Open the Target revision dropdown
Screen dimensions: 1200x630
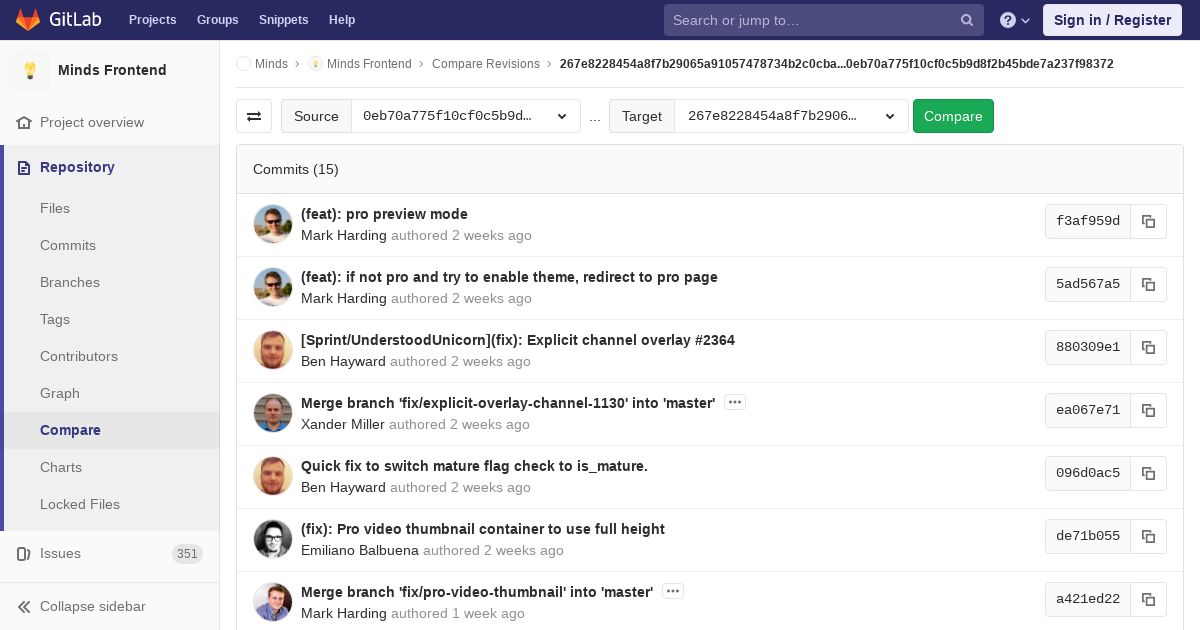[791, 116]
